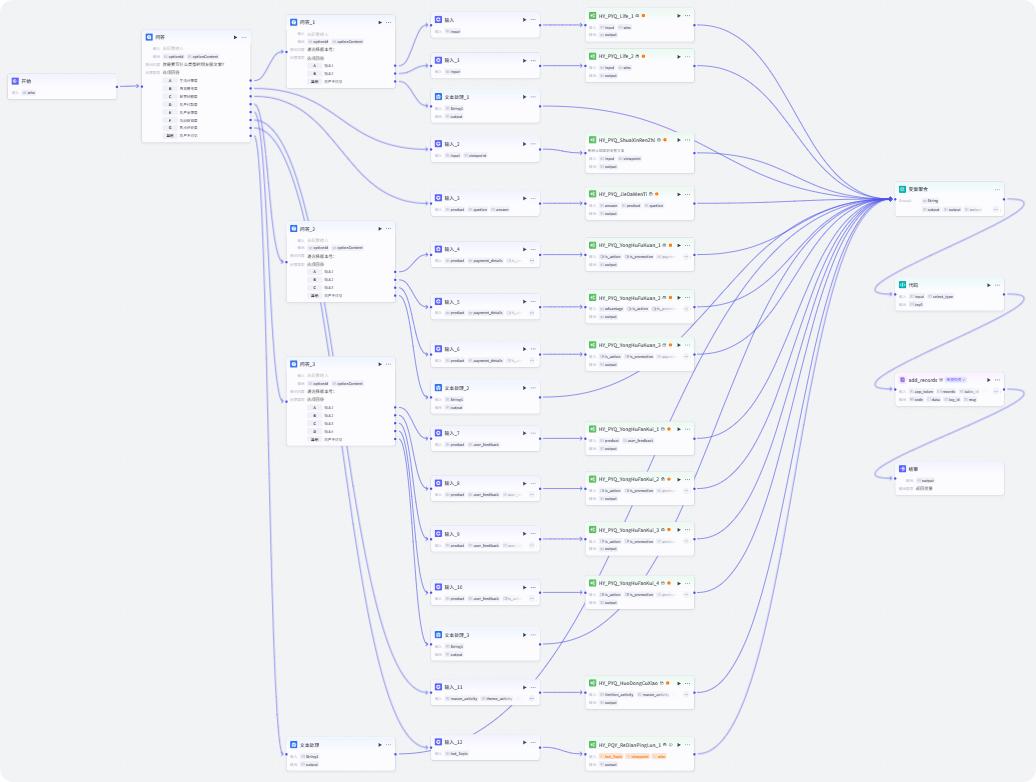Select the HY_PYQ_YongHuFanKui_3 node title

(x=628, y=530)
